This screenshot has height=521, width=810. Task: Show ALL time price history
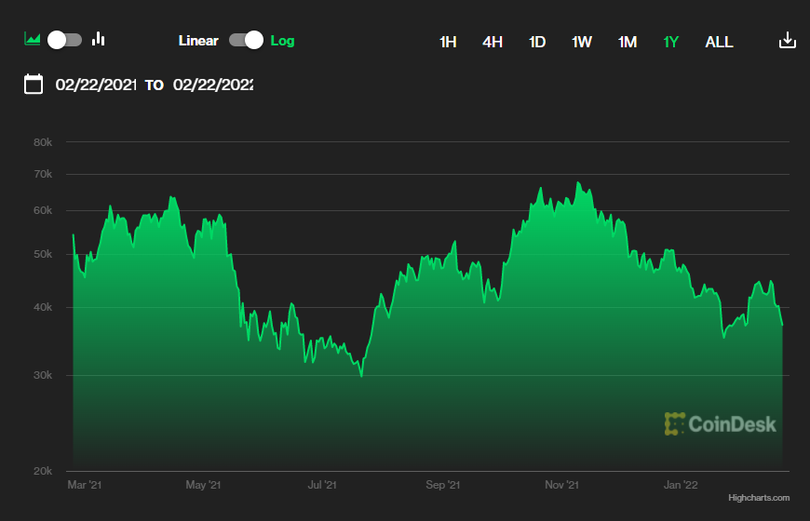[719, 42]
